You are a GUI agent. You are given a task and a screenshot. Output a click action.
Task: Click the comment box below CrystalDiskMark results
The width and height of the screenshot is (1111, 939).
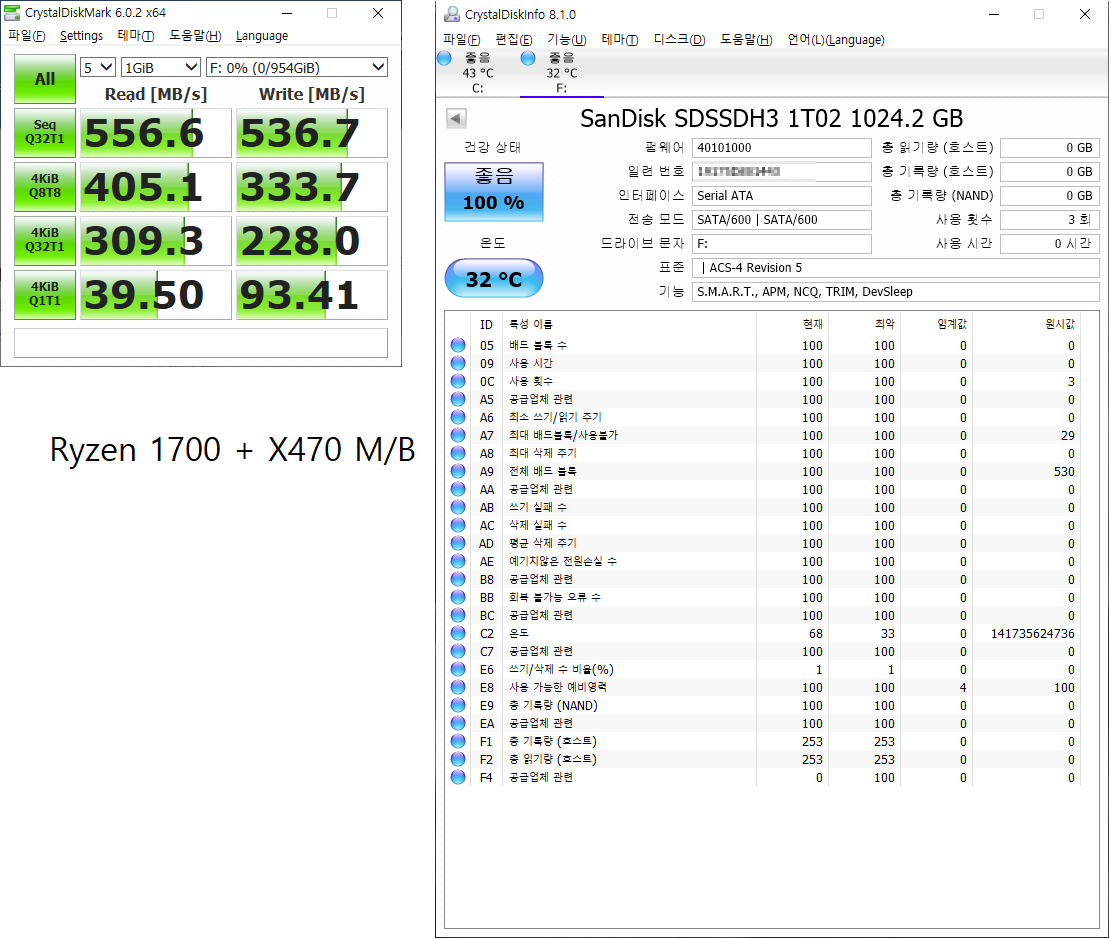click(x=201, y=343)
